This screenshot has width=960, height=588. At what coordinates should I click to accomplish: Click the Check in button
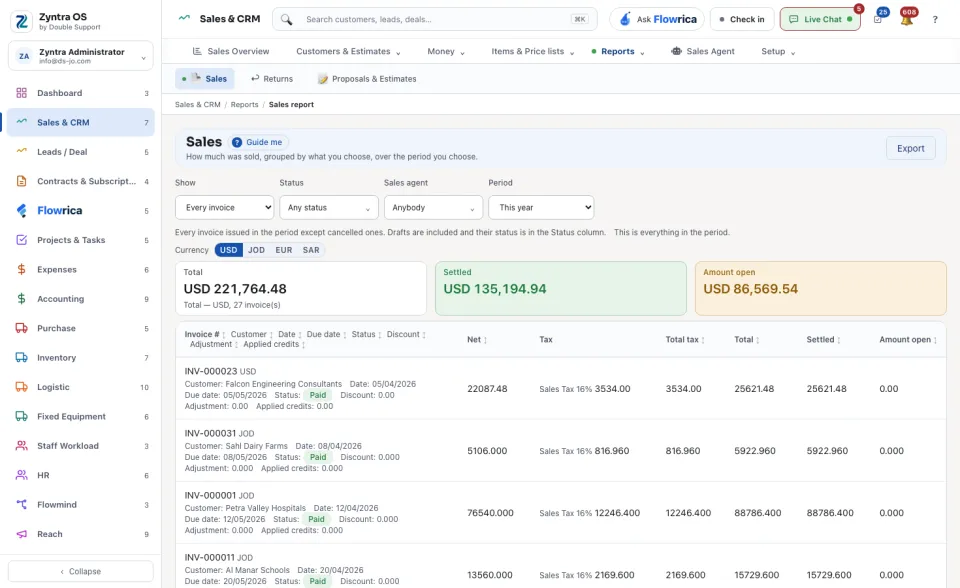click(x=742, y=19)
